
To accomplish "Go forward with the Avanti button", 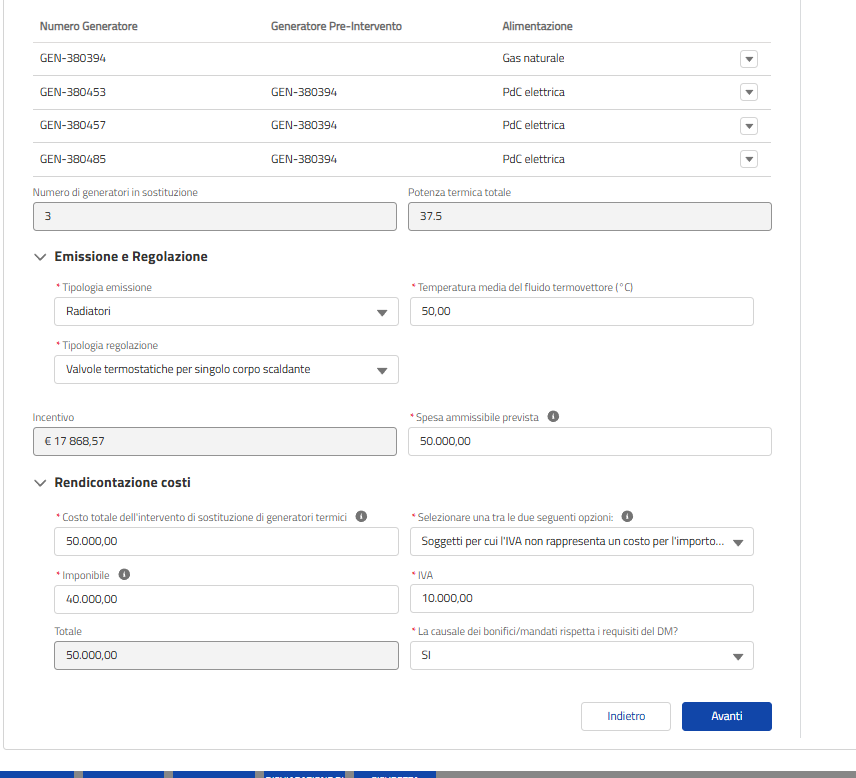I will pos(727,716).
